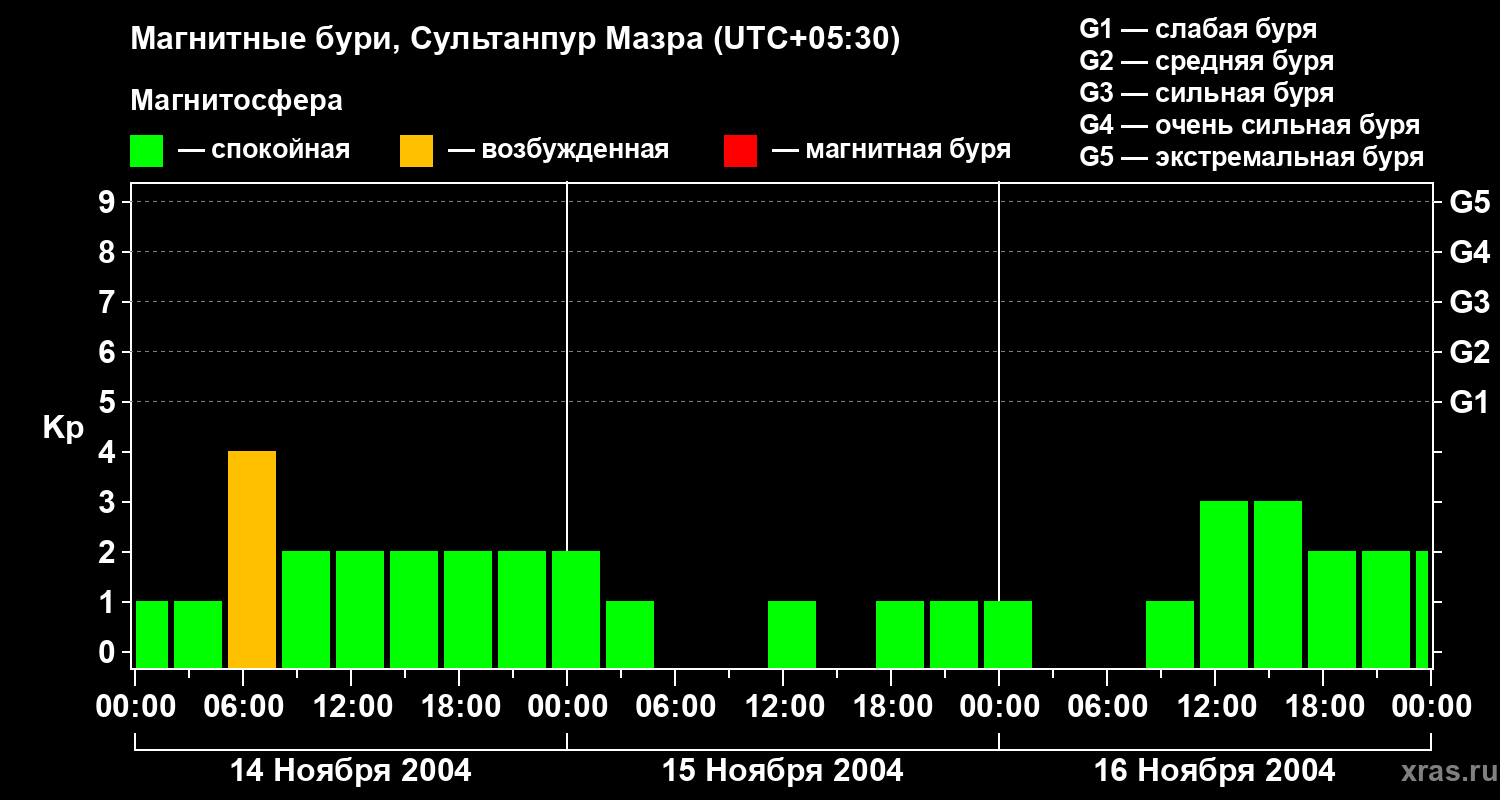Click the «Kp» axis title
1500x800 pixels.
[x=63, y=427]
